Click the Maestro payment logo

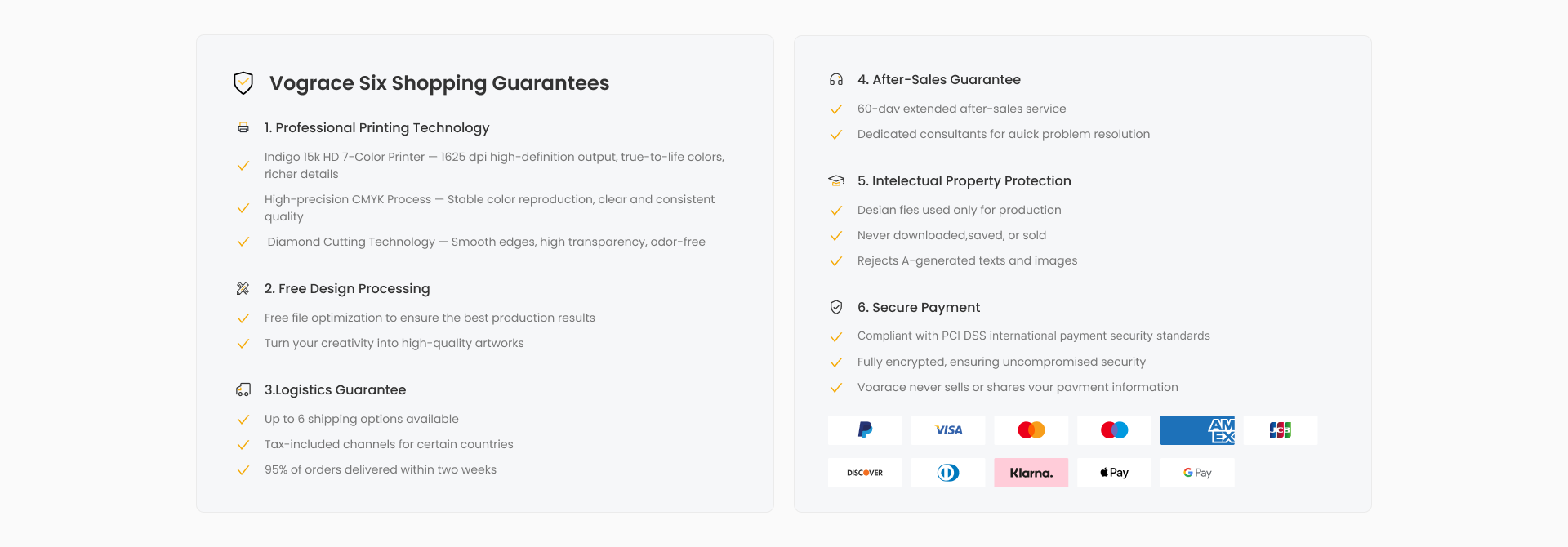1114,430
